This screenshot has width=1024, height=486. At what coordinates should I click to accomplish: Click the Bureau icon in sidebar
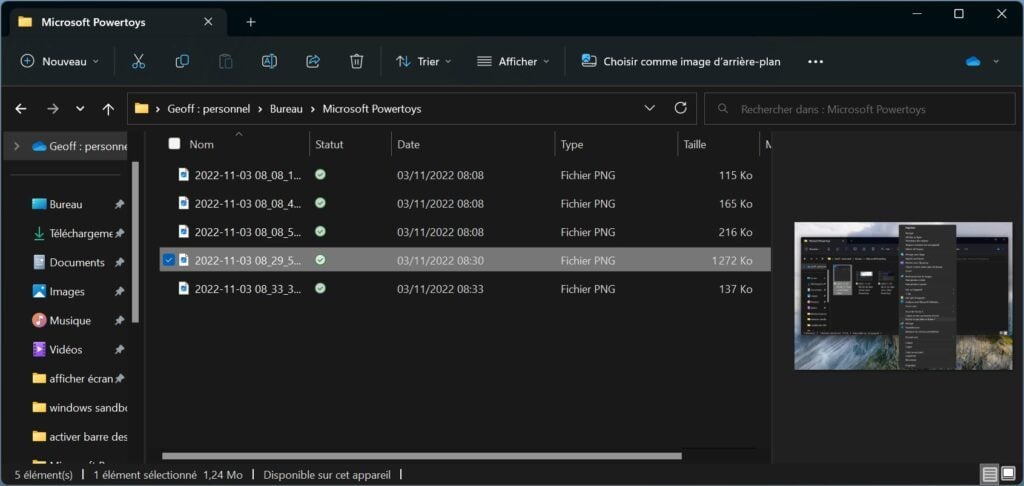coord(39,204)
